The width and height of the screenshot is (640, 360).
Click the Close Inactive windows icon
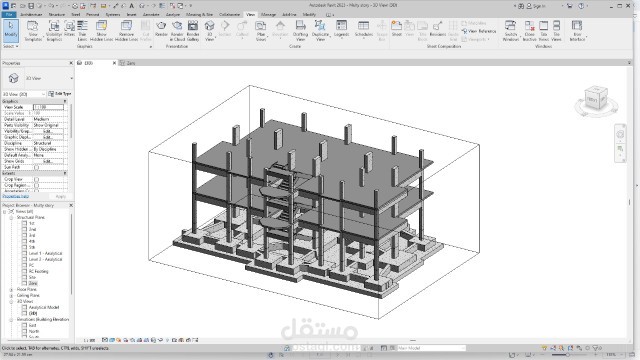click(x=529, y=31)
